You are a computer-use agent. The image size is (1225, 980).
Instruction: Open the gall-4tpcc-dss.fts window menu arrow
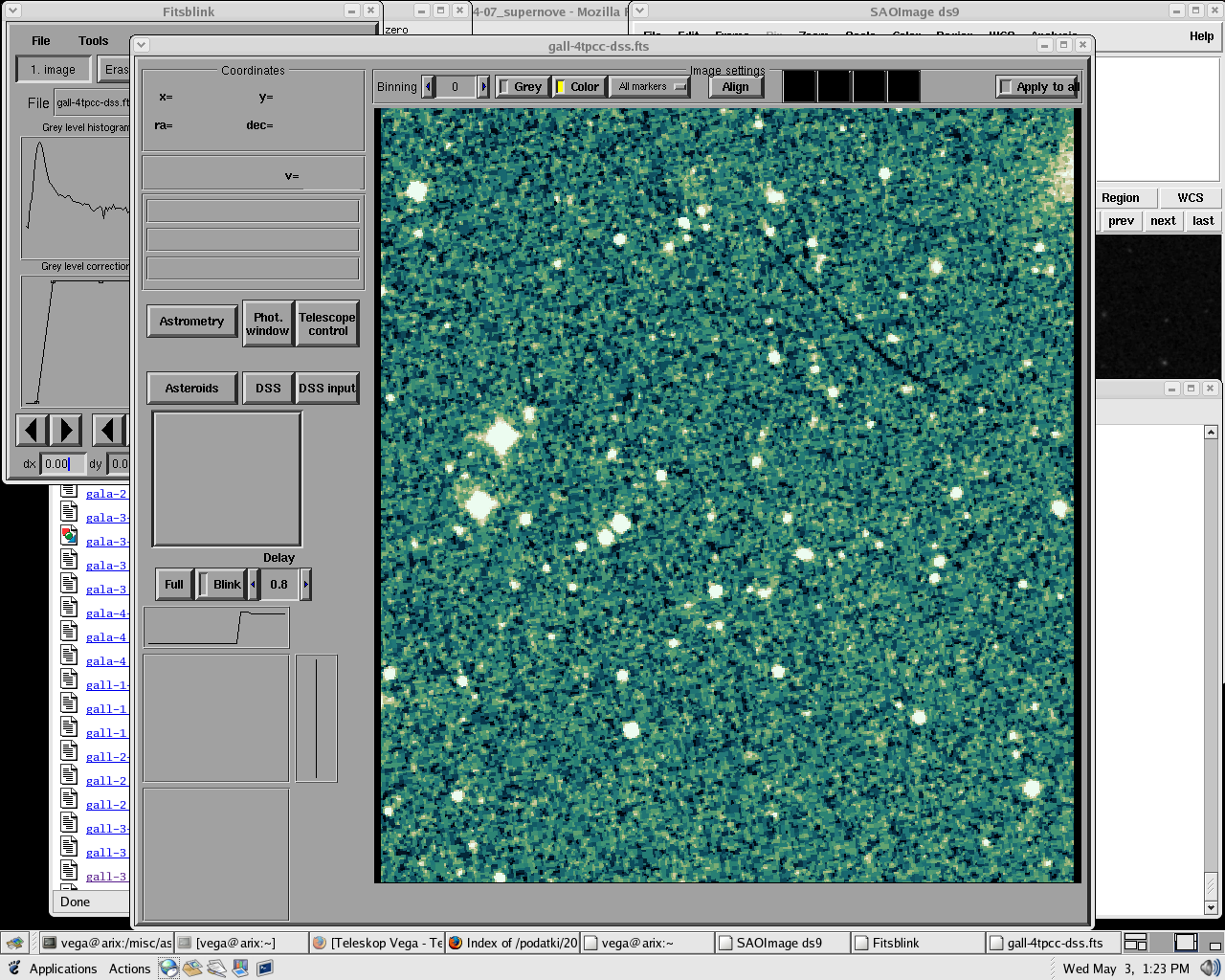142,45
